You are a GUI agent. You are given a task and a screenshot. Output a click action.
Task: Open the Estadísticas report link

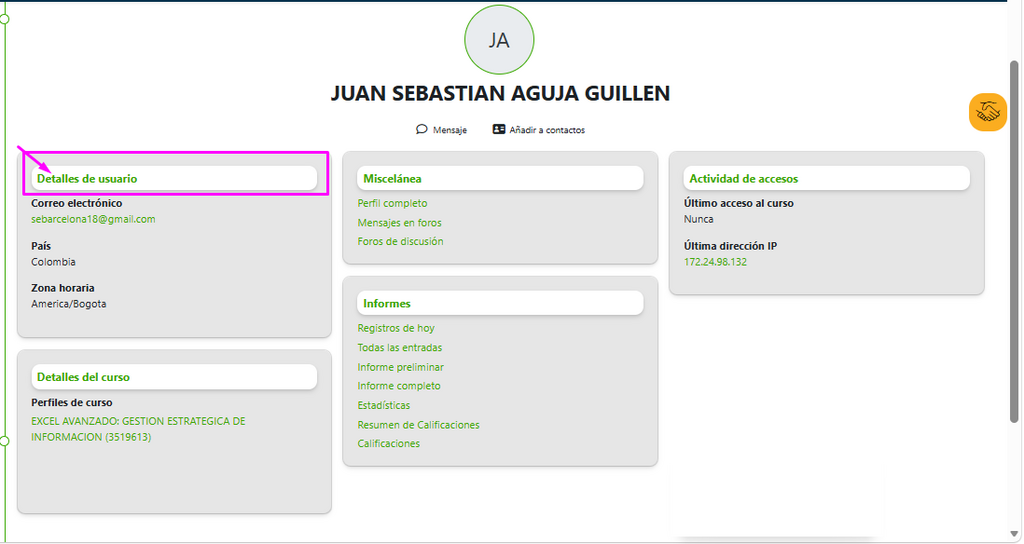(384, 406)
